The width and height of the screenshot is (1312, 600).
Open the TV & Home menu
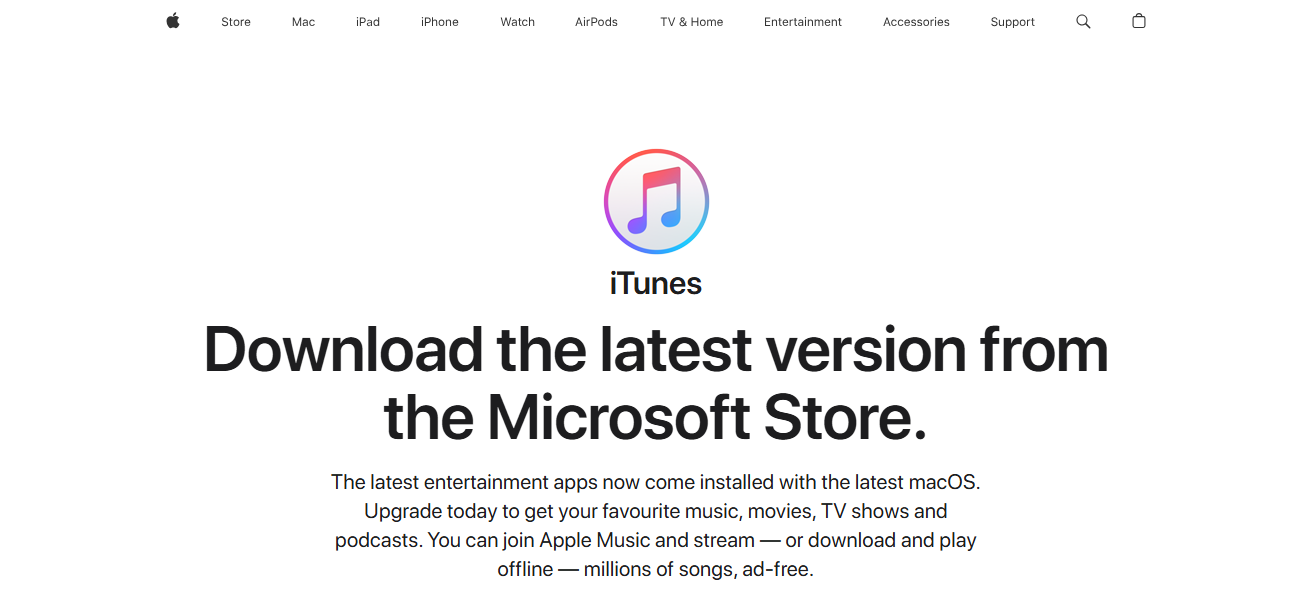click(691, 22)
